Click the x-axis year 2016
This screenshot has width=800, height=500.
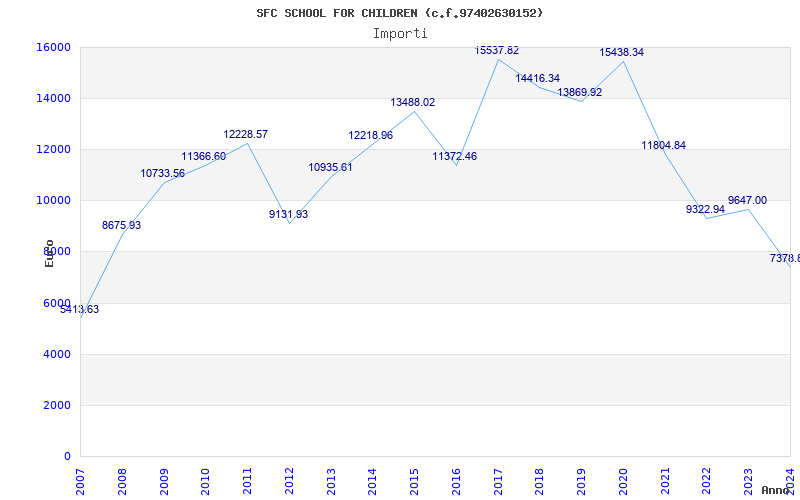456,482
